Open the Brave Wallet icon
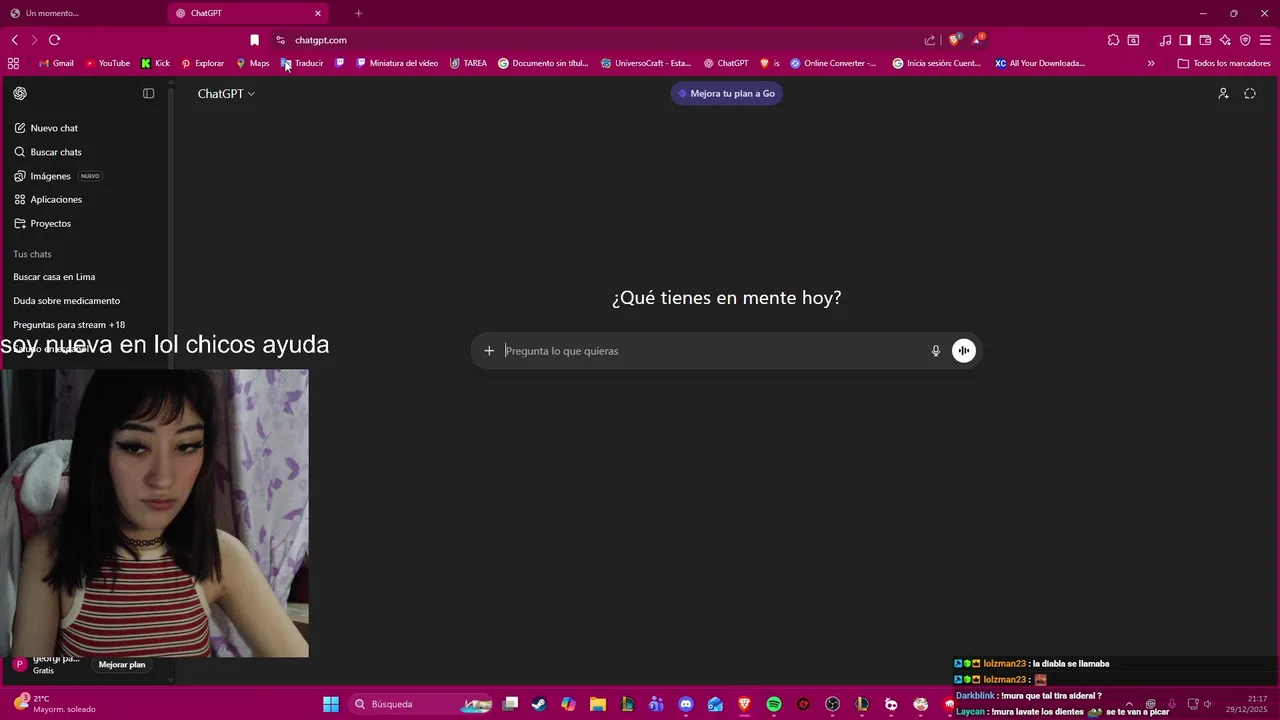This screenshot has height=720, width=1280. coord(1205,40)
